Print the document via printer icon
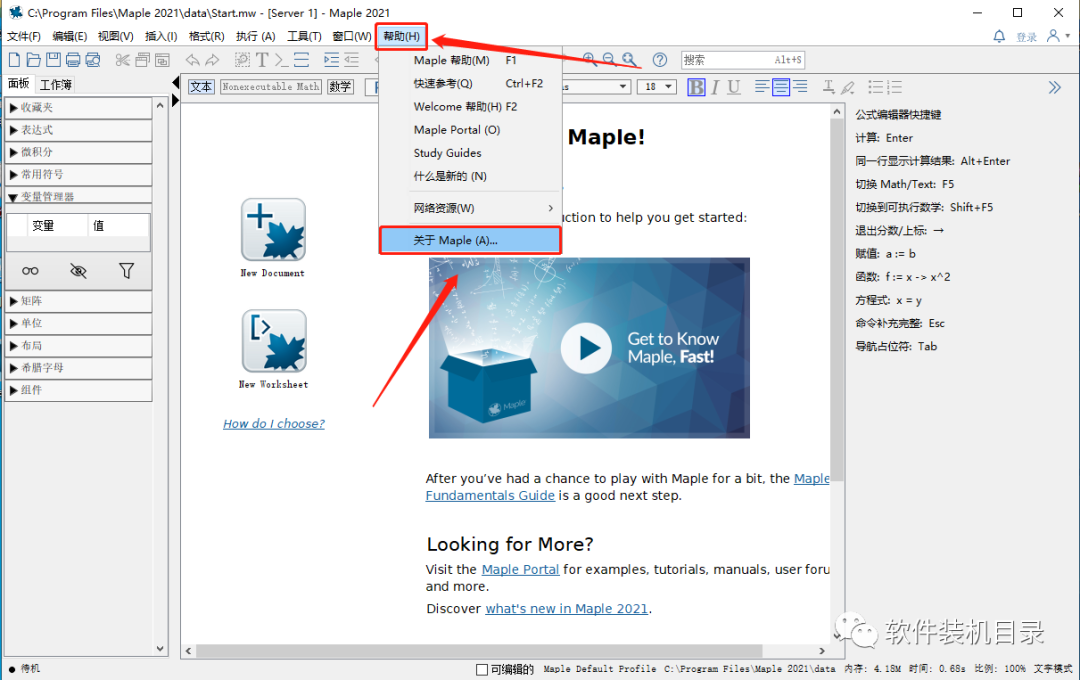The image size is (1080, 680). pos(73,60)
